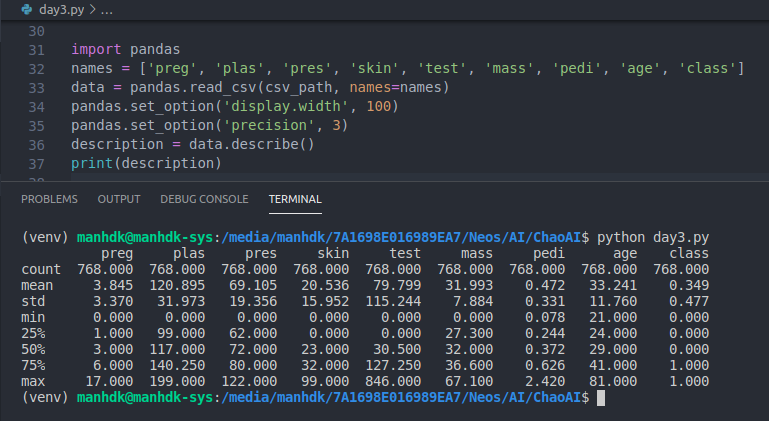Select the TERMINAL tab
The image size is (769, 421).
295,199
